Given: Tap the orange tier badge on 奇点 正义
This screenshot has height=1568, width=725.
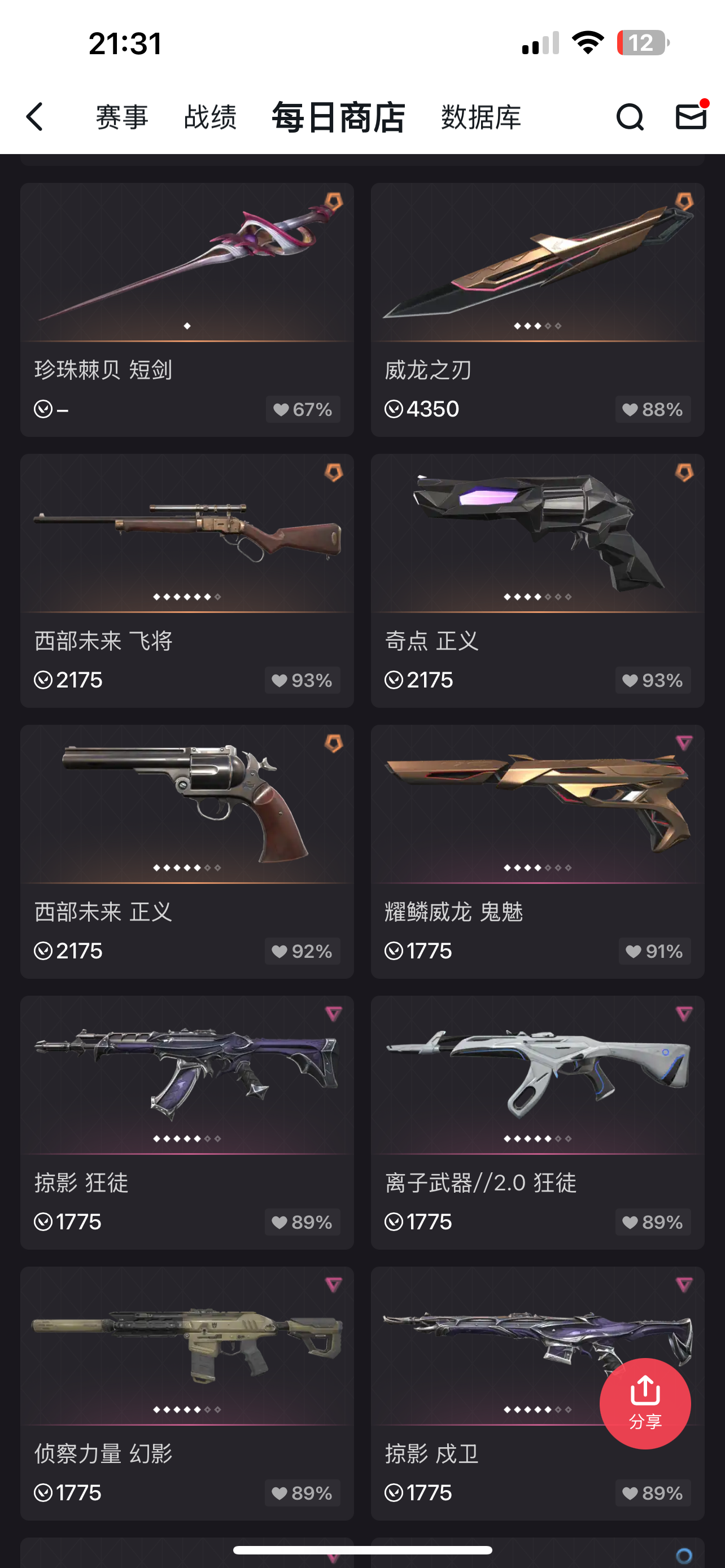Looking at the screenshot, I should [x=684, y=472].
